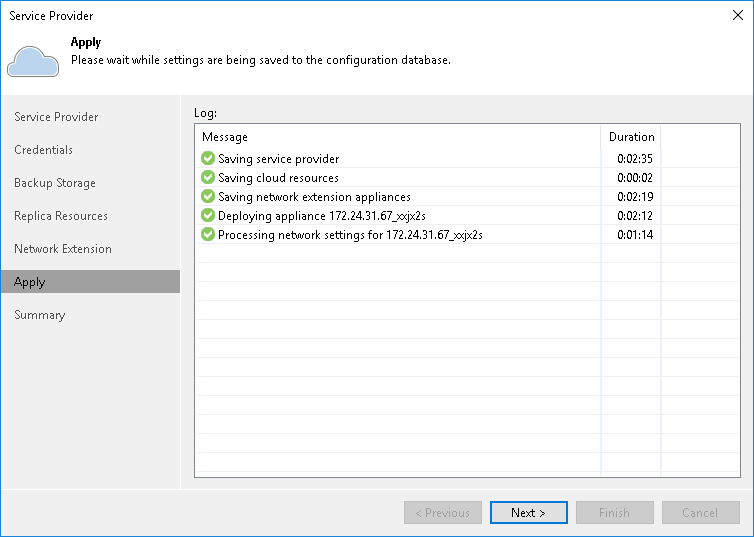Close the Service Provider dialog
The width and height of the screenshot is (754, 537).
click(738, 15)
